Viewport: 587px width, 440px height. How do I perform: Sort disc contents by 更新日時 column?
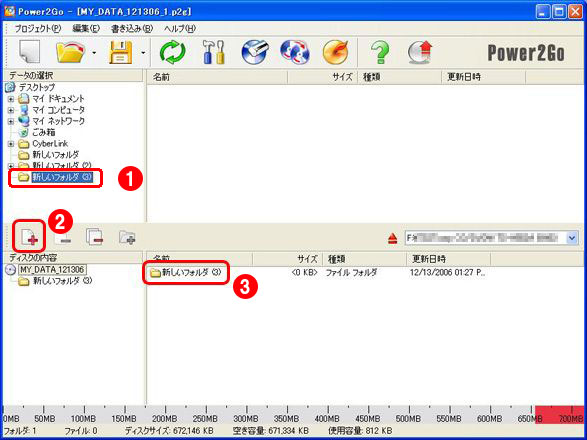point(448,259)
